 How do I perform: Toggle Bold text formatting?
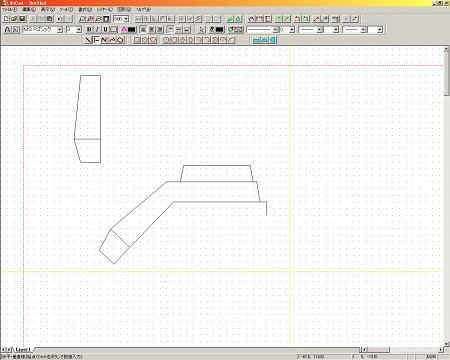[x=89, y=30]
